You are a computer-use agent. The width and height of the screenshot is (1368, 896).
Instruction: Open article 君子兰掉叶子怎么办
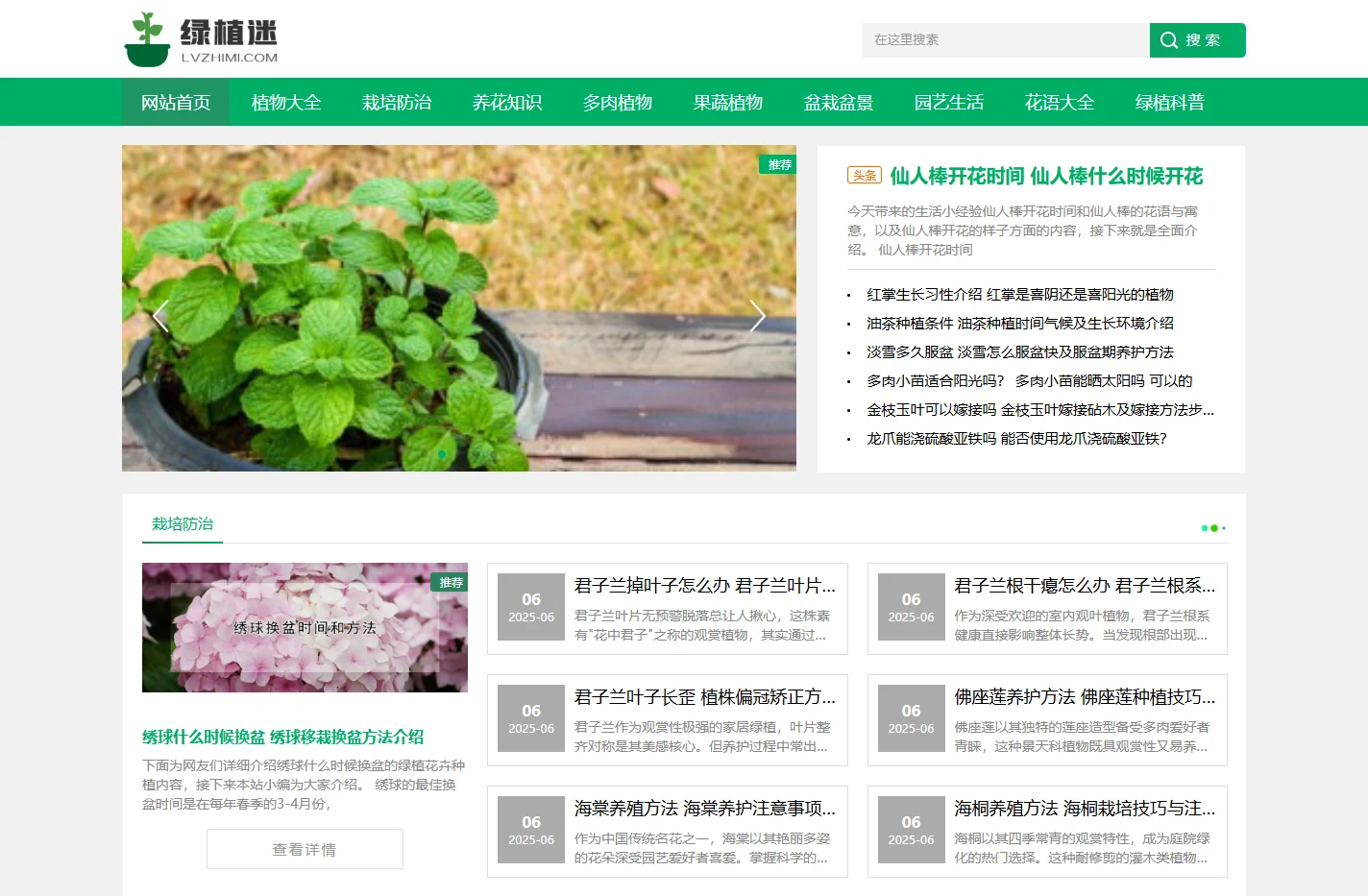pos(705,586)
